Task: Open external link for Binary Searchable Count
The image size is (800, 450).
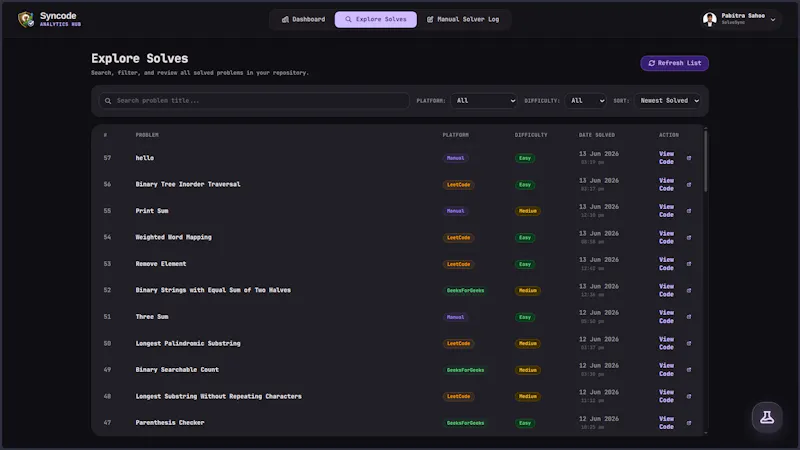Action: tap(689, 370)
